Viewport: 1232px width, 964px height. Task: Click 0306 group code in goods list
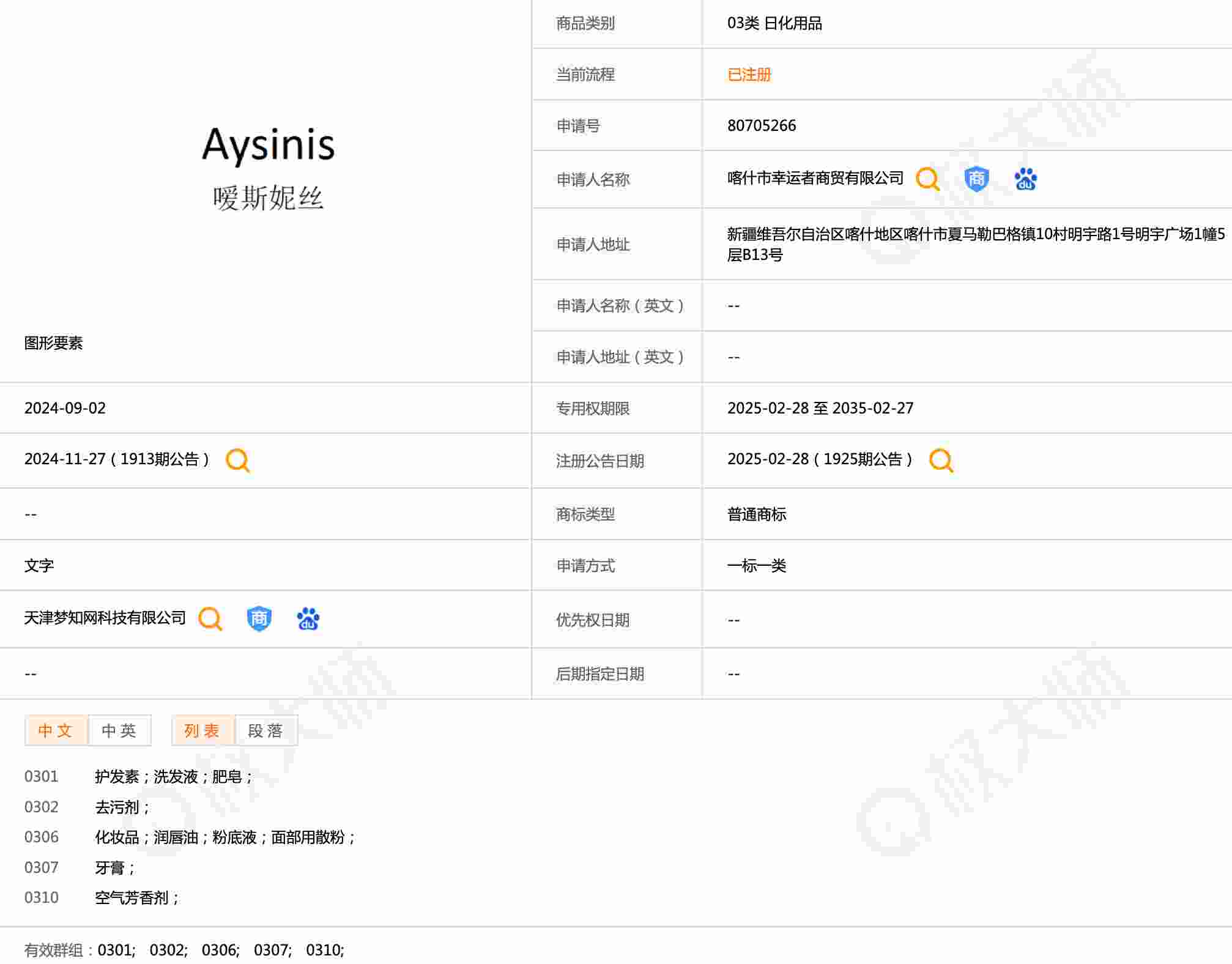point(41,837)
